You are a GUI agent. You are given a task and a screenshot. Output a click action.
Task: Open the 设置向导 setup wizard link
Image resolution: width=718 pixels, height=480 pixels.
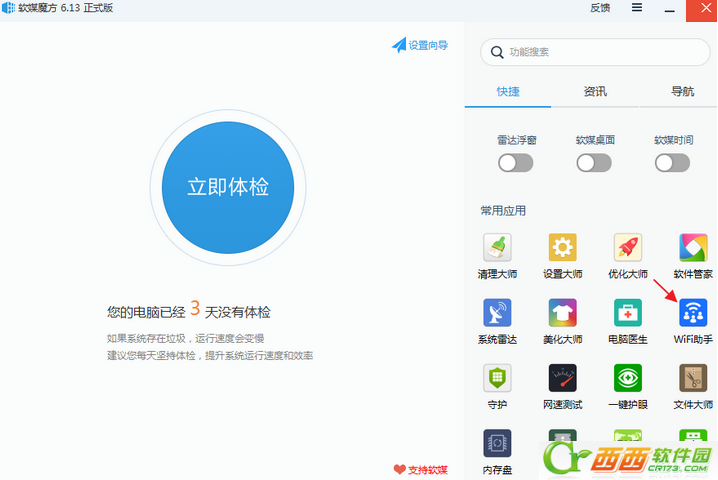pyautogui.click(x=420, y=45)
